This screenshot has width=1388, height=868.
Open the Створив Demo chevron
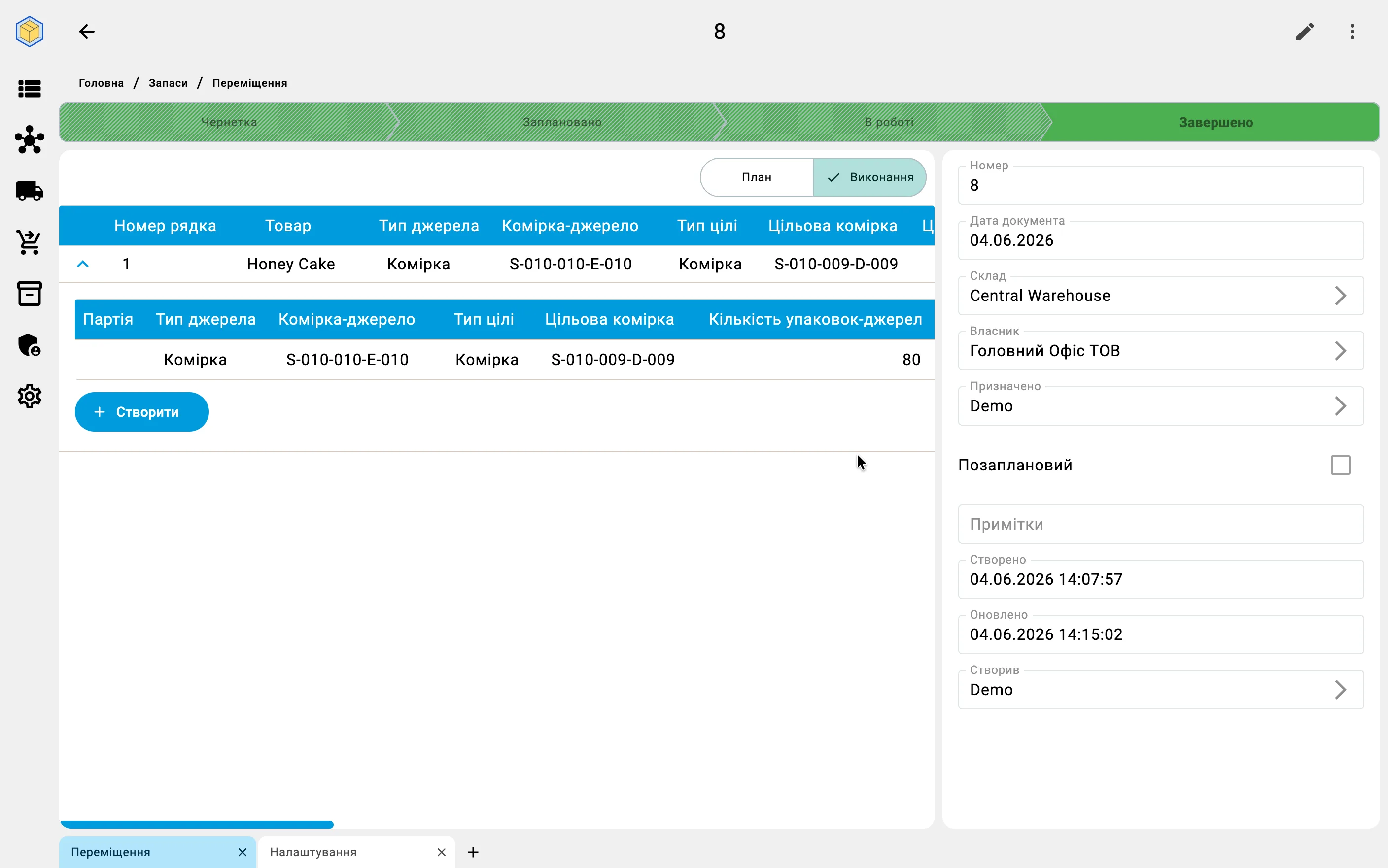coord(1340,690)
